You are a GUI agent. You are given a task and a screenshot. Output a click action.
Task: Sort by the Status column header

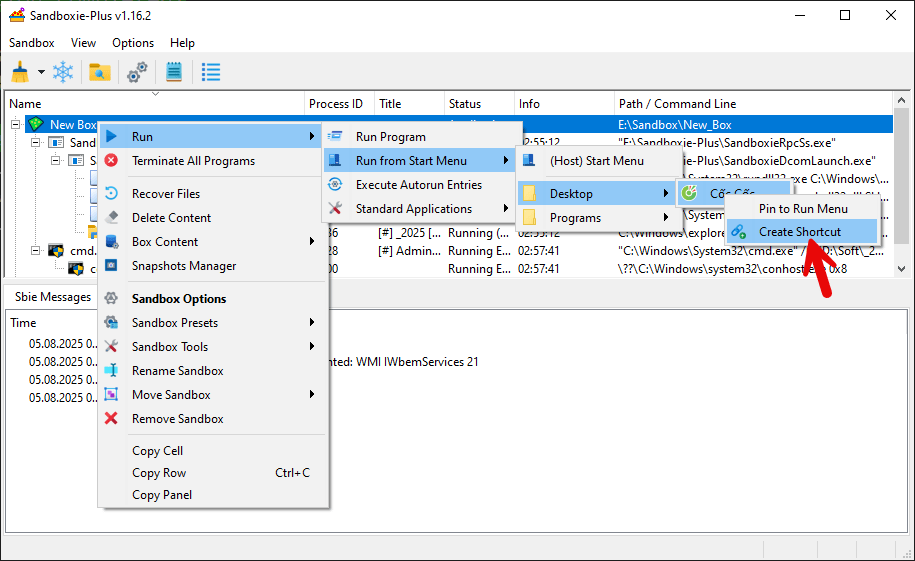click(x=479, y=104)
